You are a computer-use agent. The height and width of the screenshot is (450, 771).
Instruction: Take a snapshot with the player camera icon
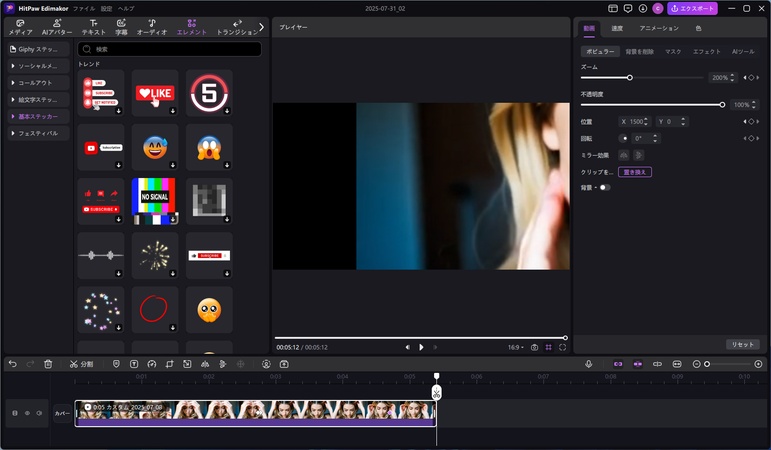534,347
